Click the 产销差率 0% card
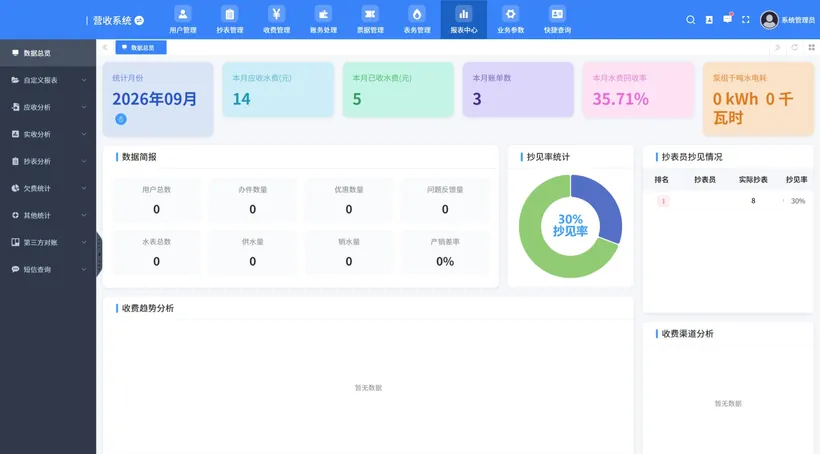This screenshot has height=454, width=820. pyautogui.click(x=445, y=253)
